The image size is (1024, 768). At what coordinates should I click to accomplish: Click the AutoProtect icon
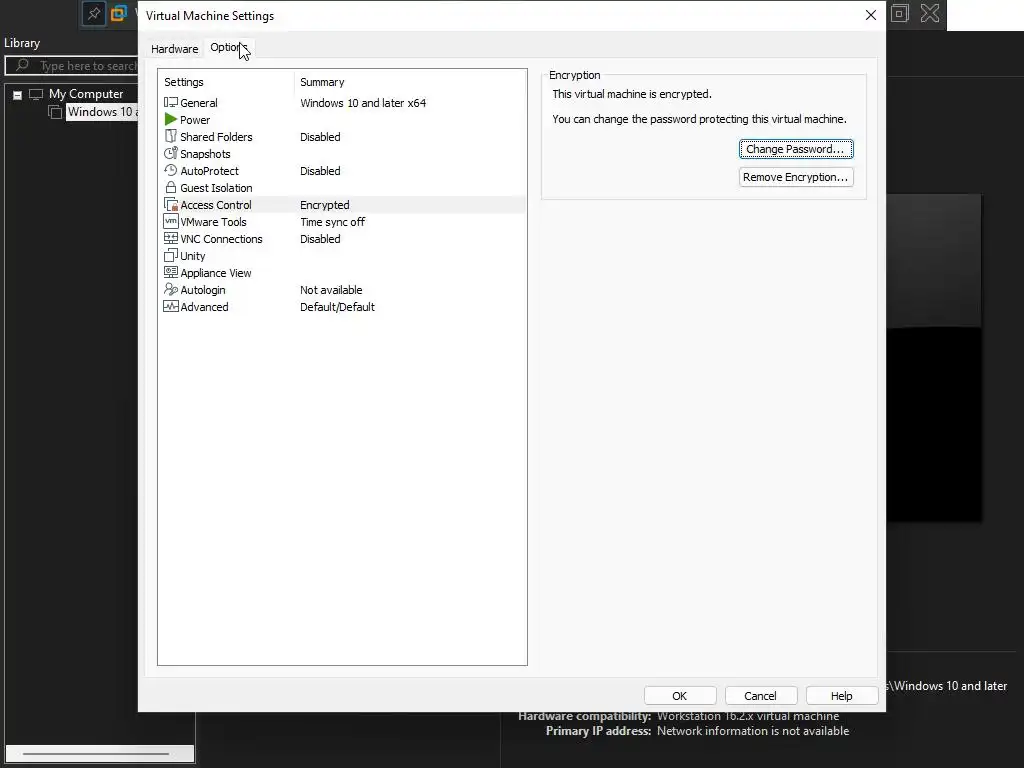(170, 170)
